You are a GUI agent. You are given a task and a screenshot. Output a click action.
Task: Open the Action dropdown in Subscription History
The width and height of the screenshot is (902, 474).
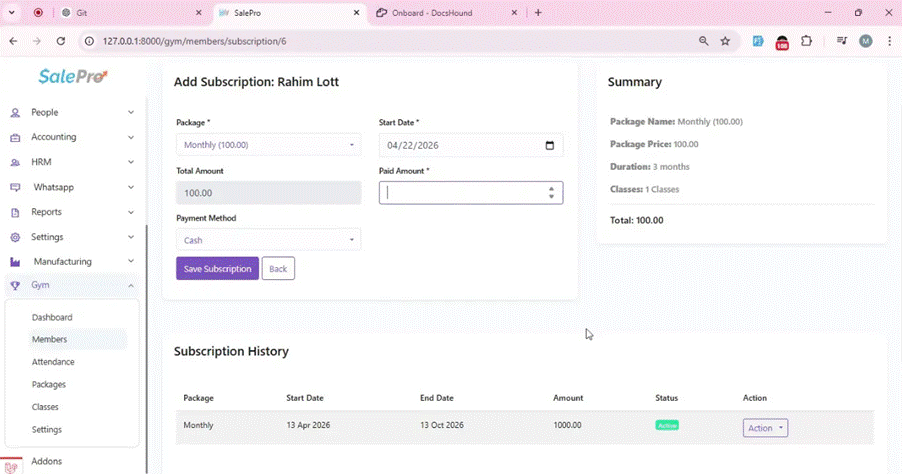pos(765,428)
